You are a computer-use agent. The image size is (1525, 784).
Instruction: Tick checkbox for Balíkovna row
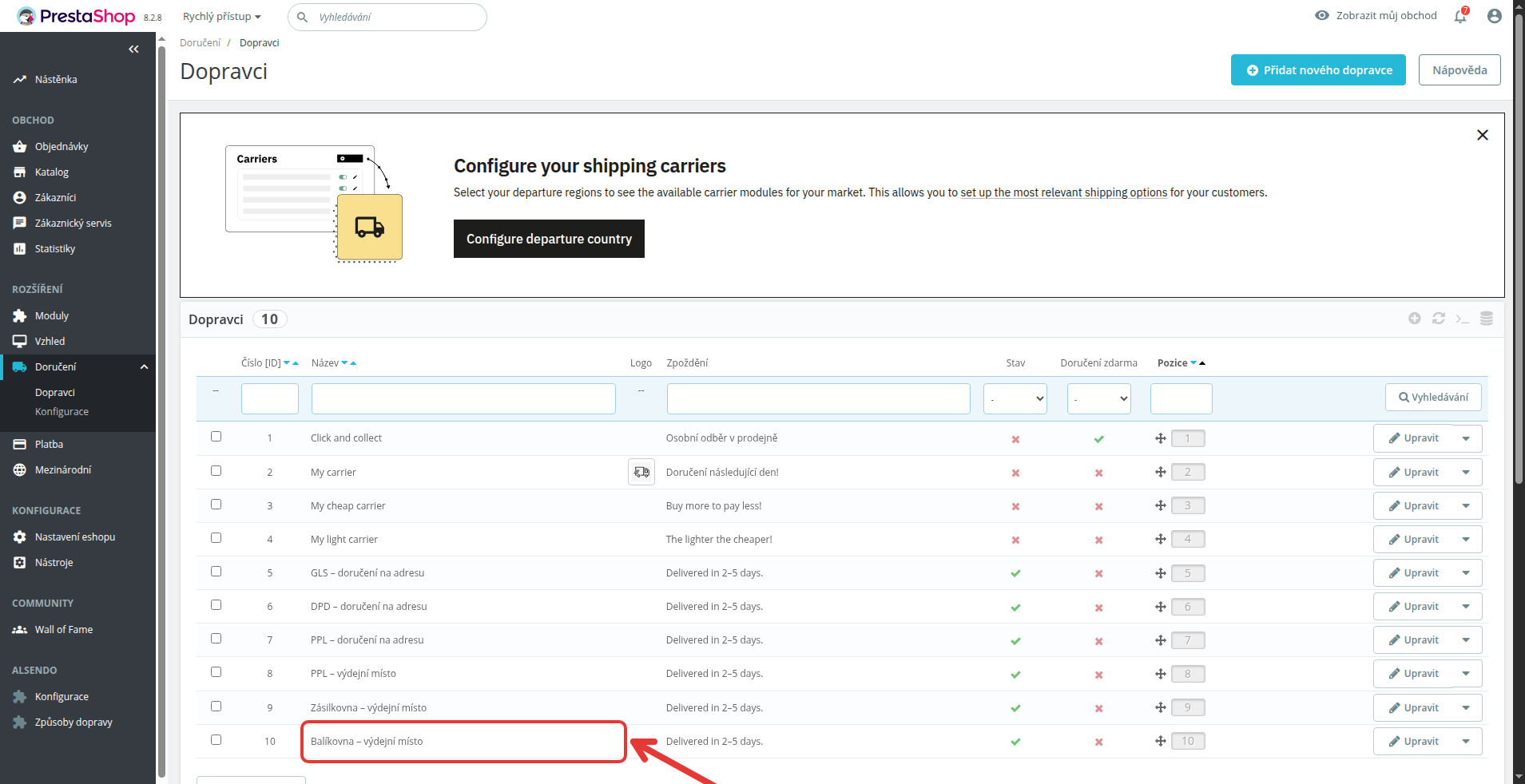(216, 740)
